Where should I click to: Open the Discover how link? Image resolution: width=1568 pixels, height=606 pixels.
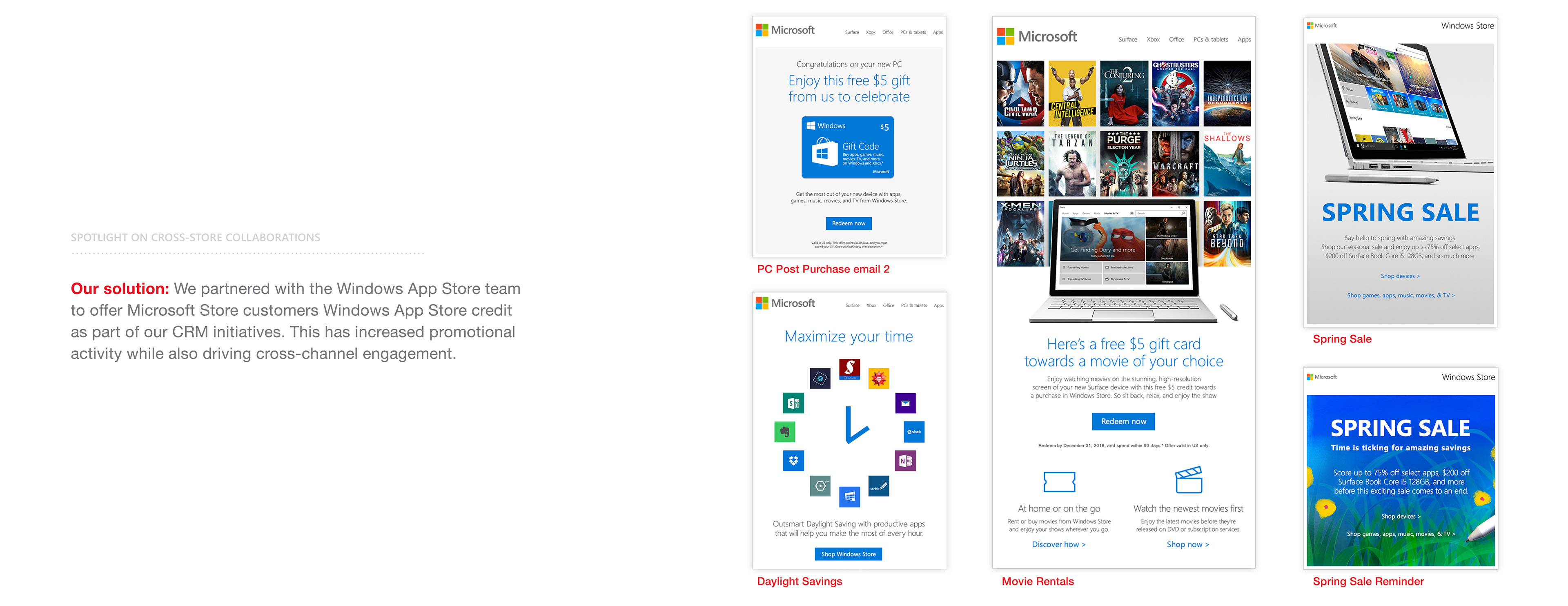click(x=1058, y=545)
